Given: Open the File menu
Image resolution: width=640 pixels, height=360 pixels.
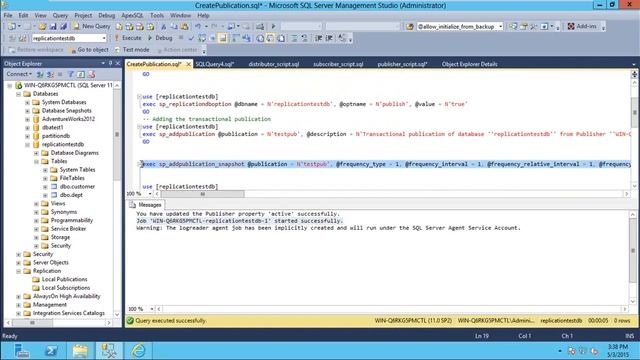Looking at the screenshot, I should [x=8, y=15].
